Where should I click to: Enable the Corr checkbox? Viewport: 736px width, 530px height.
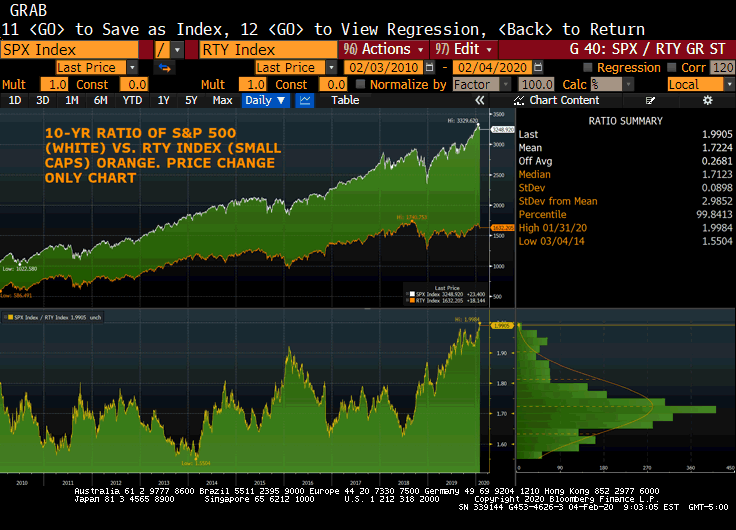[671, 68]
